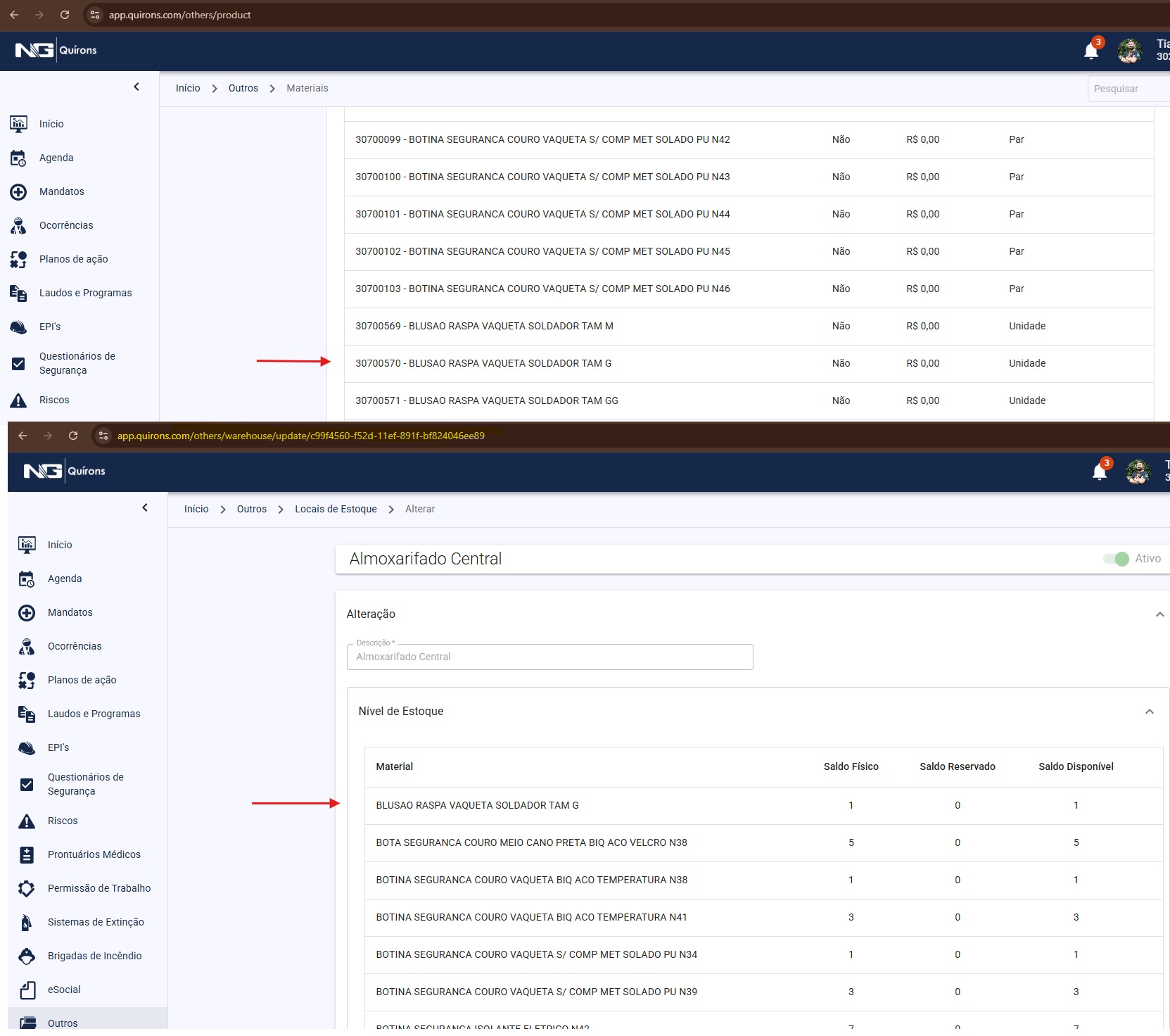1170x1036 pixels.
Task: Click the Pesquisar search field
Action: pyautogui.click(x=1128, y=89)
